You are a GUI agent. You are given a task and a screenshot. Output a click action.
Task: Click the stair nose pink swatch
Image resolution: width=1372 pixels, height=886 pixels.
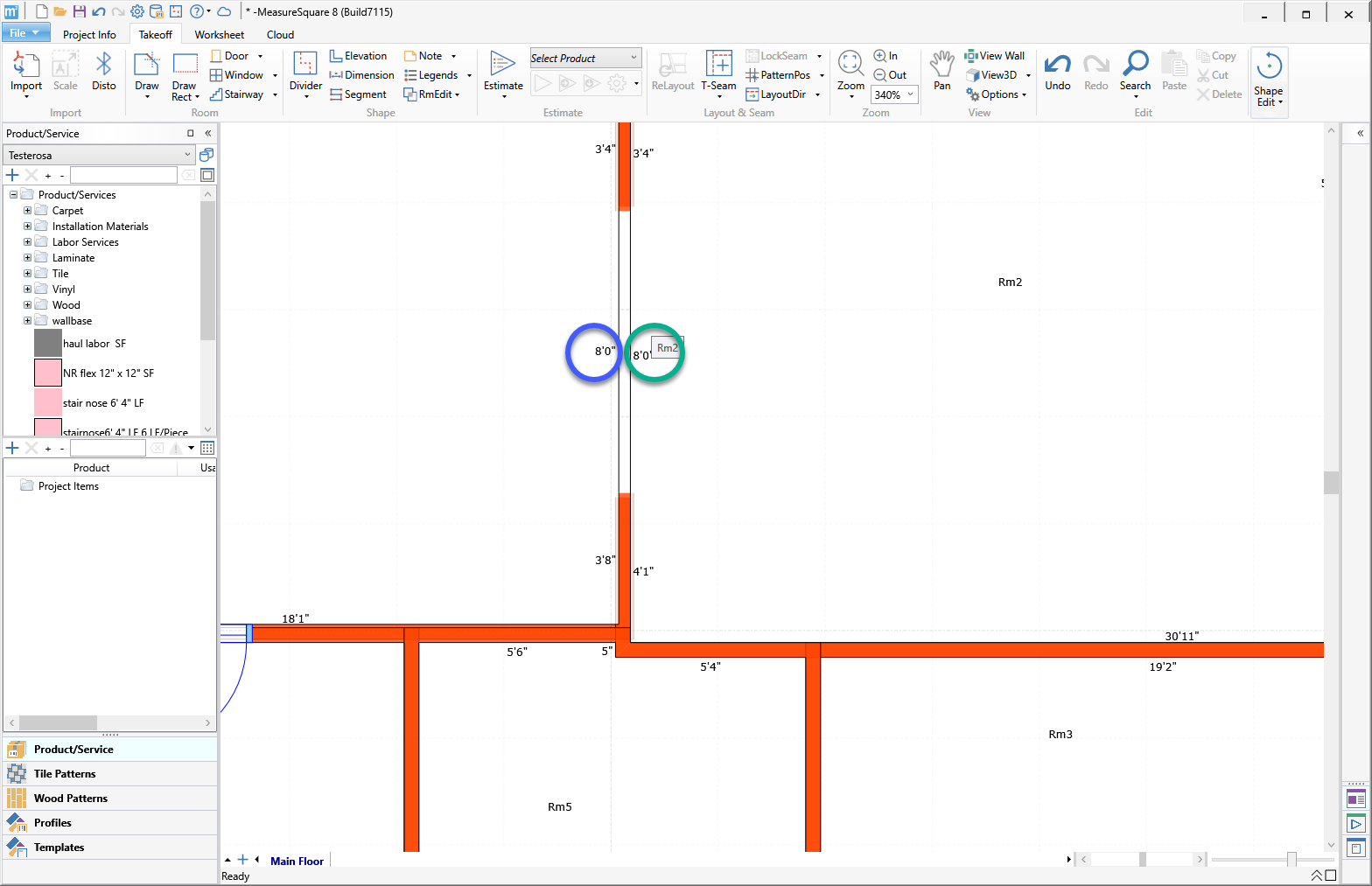point(48,402)
